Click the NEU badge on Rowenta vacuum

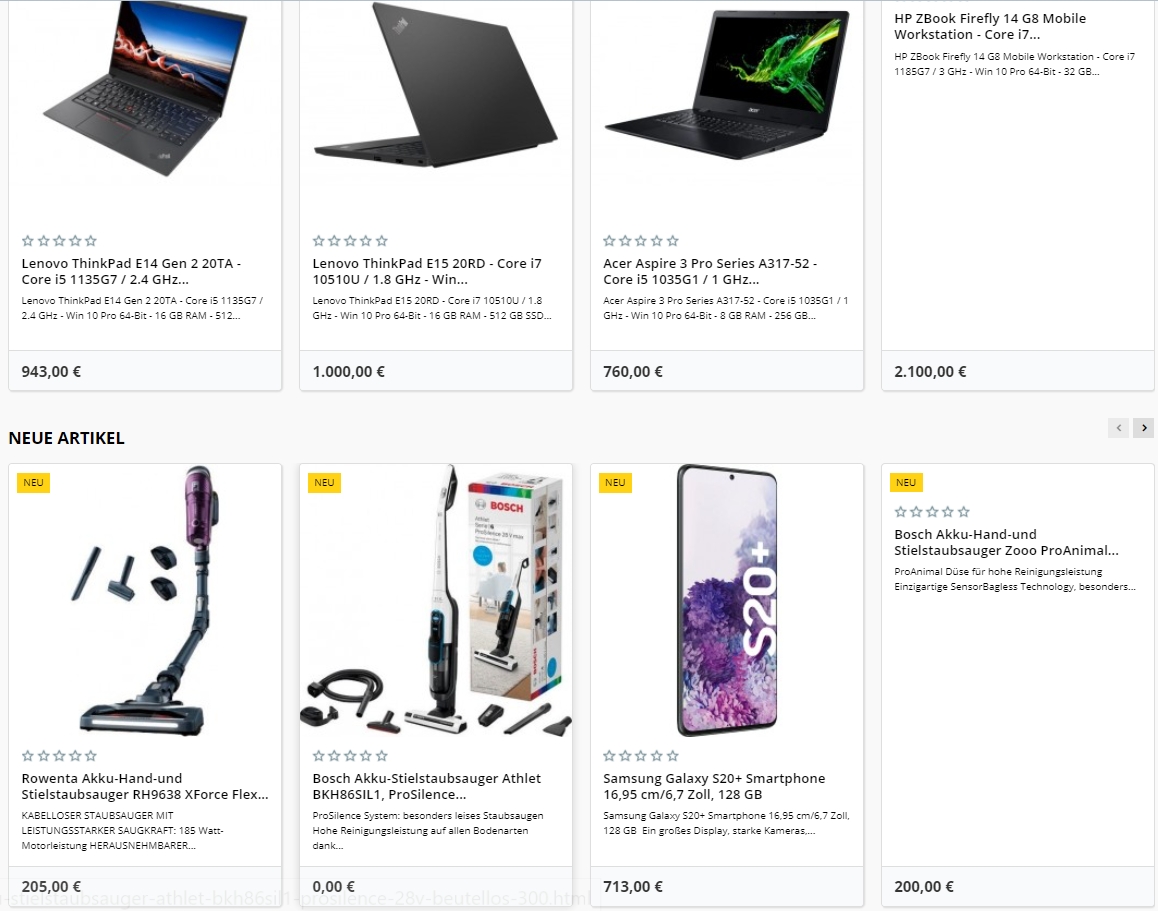[x=33, y=483]
